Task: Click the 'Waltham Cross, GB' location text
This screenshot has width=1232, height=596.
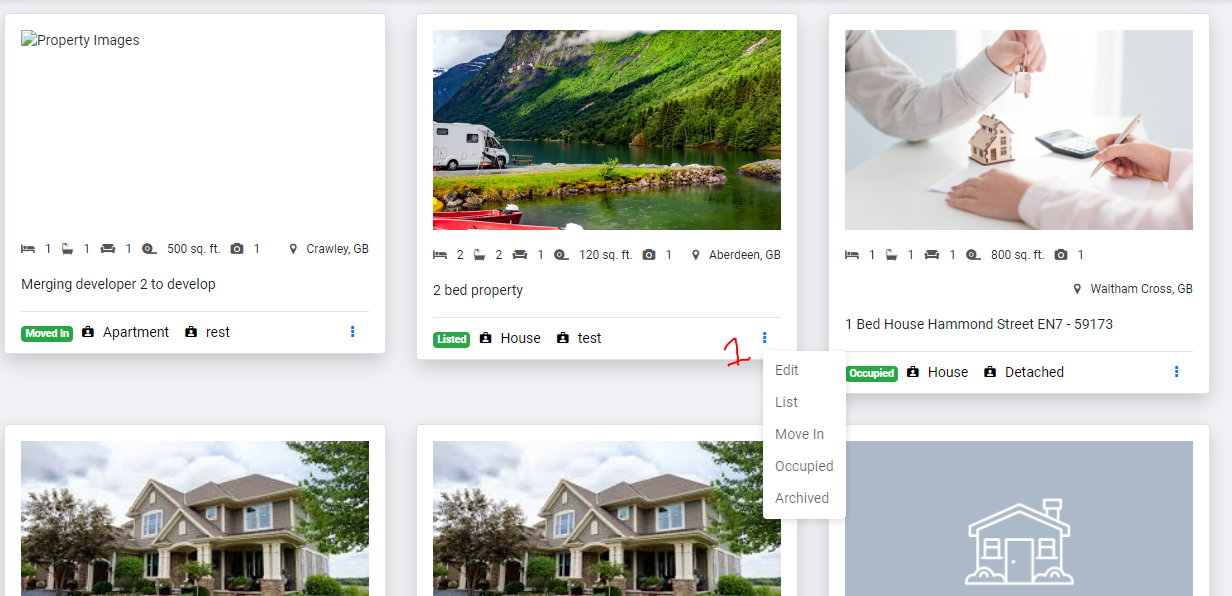Action: coord(1141,289)
